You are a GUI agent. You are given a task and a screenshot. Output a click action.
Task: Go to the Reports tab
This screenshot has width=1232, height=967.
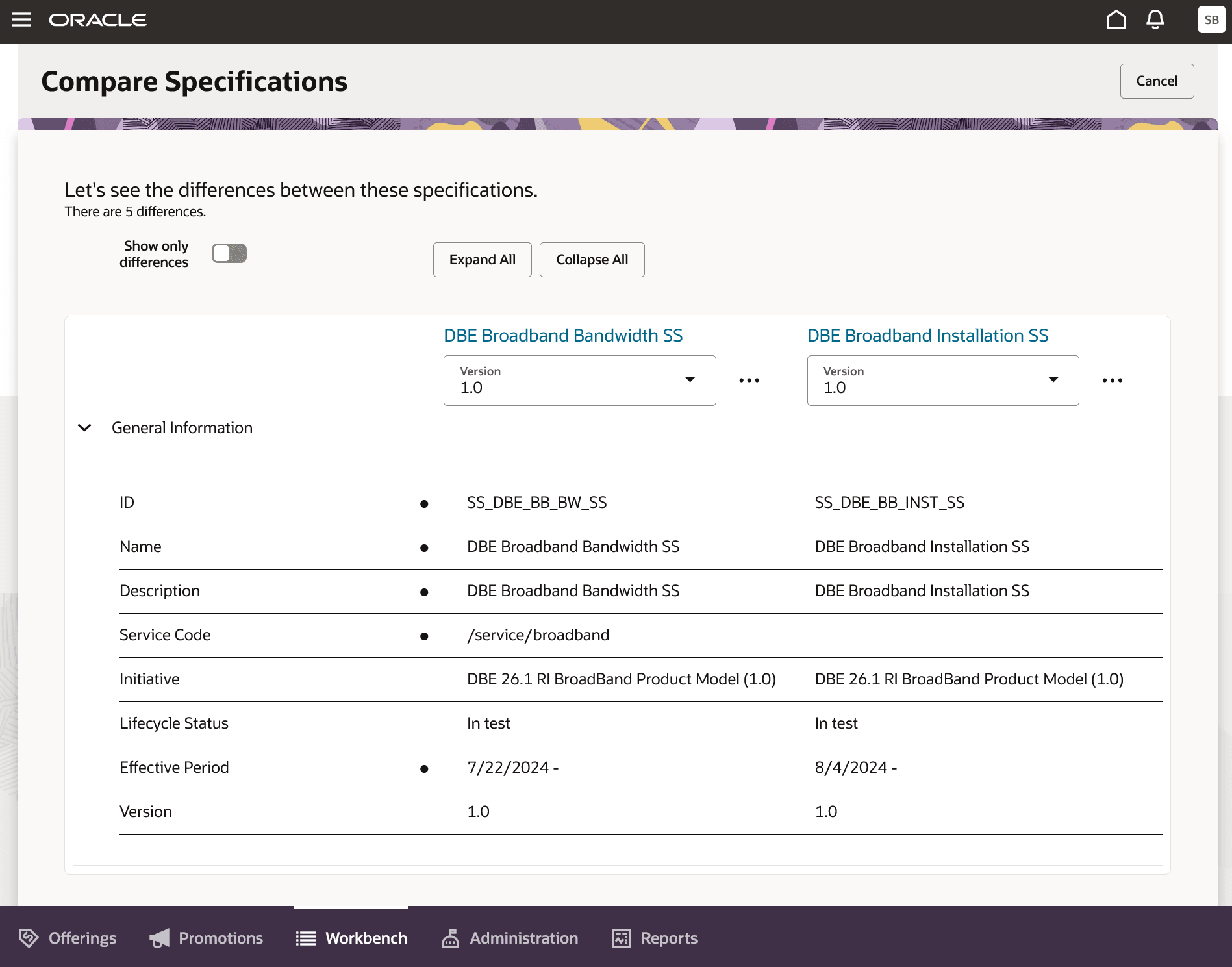click(655, 938)
